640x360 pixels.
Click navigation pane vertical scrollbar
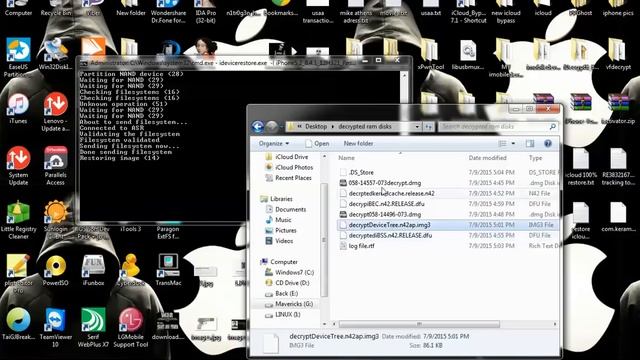324,239
